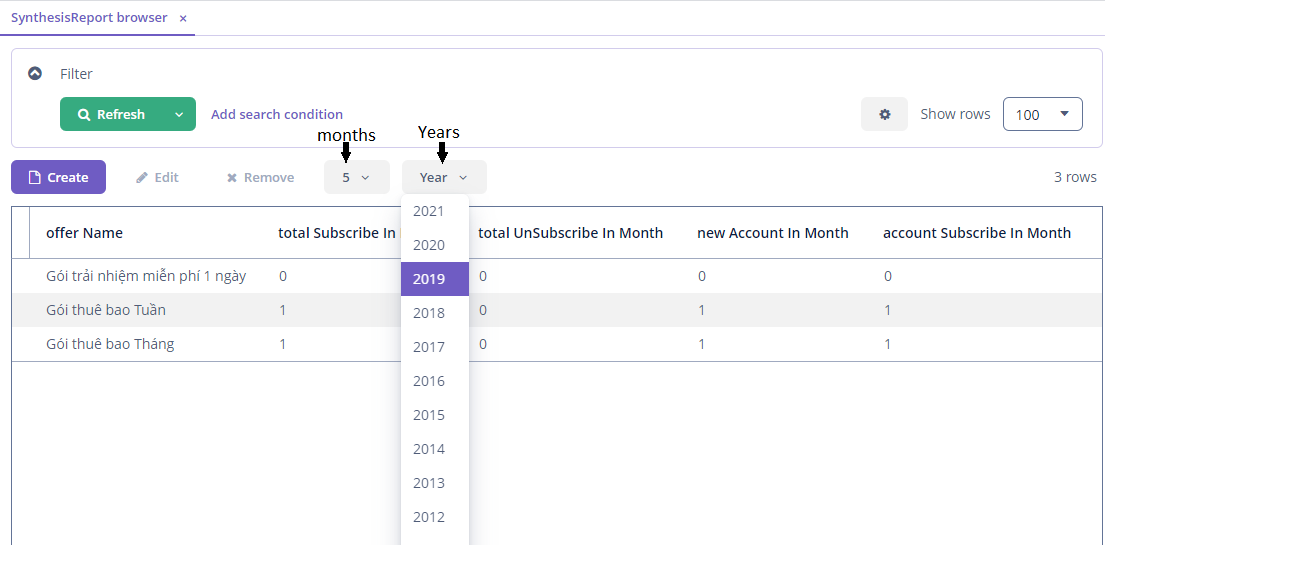This screenshot has height=585, width=1307.
Task: Close the SynthesisReport browser tab
Action: click(183, 18)
